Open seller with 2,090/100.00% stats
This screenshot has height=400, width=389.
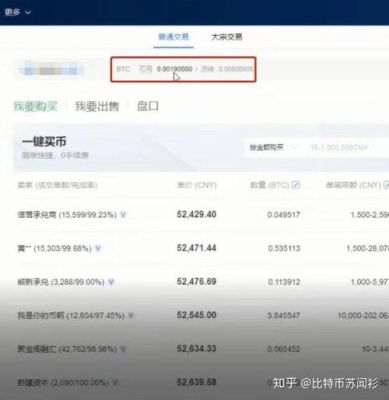[x=63, y=382]
